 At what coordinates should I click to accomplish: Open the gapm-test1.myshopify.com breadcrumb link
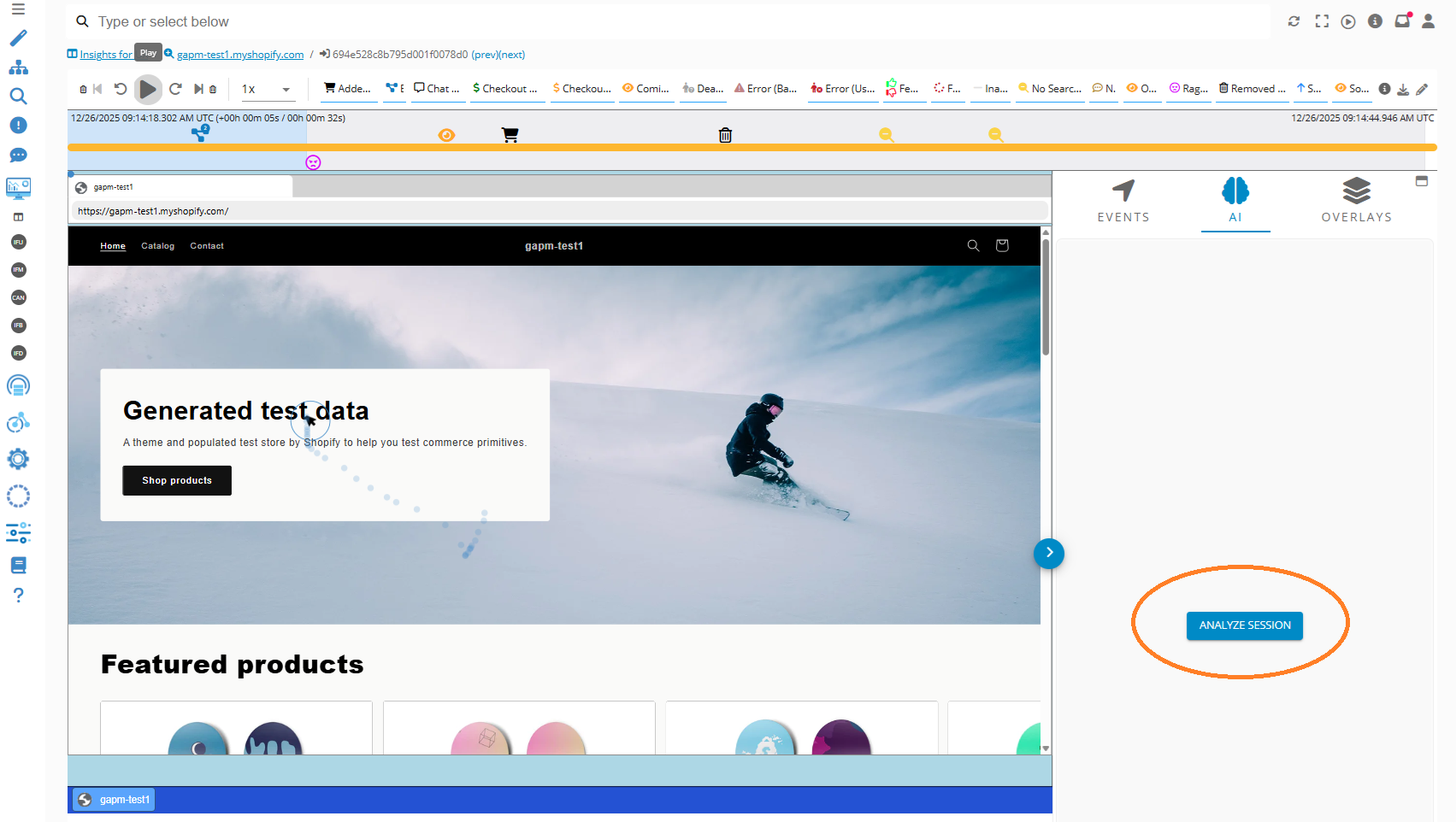pos(240,55)
